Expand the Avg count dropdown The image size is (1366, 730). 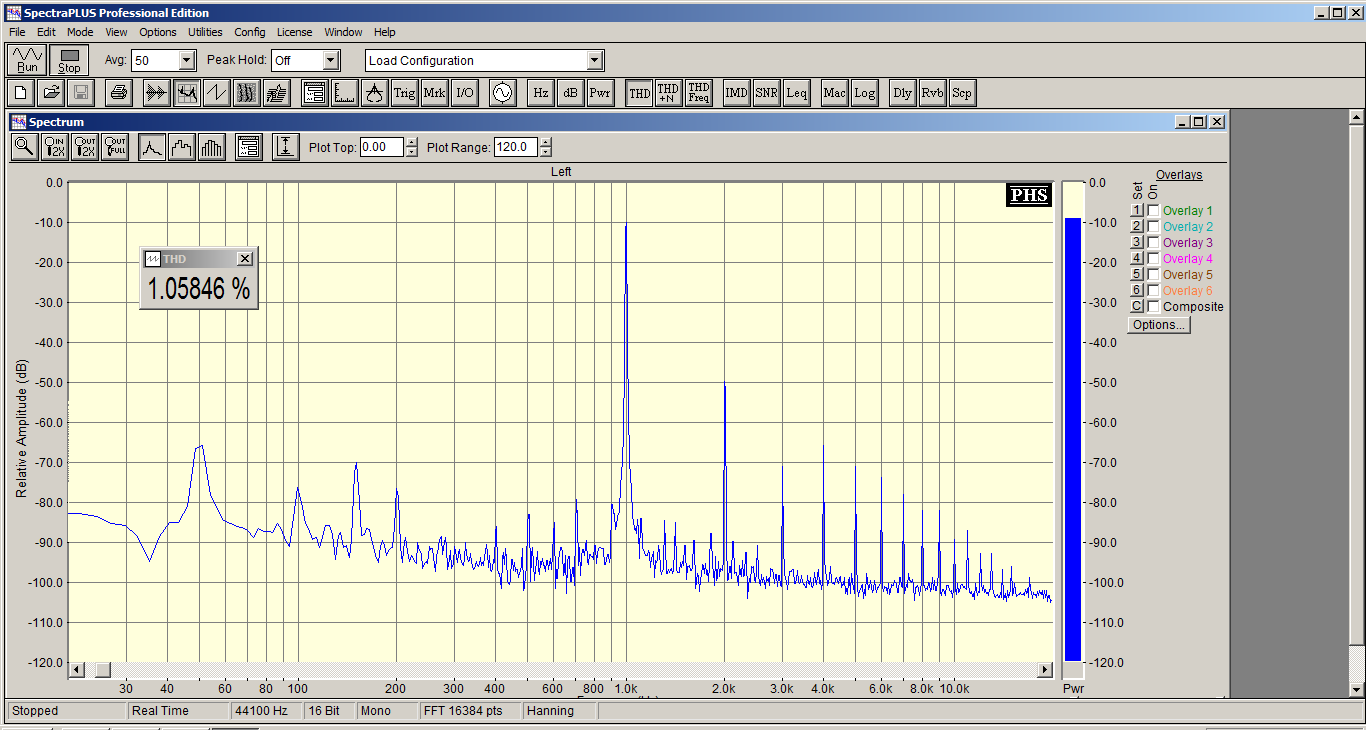(186, 60)
